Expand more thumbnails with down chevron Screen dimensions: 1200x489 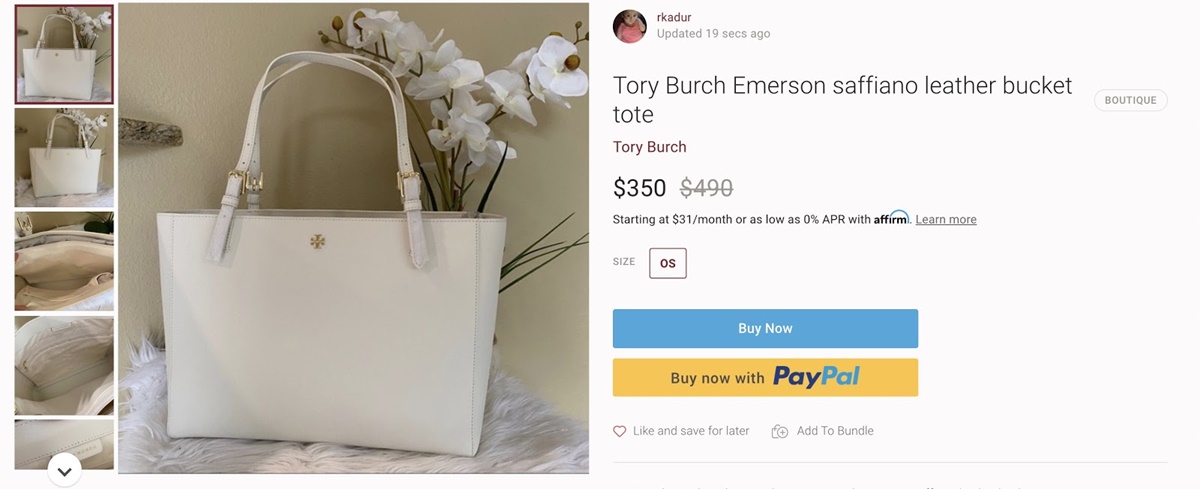(x=65, y=470)
